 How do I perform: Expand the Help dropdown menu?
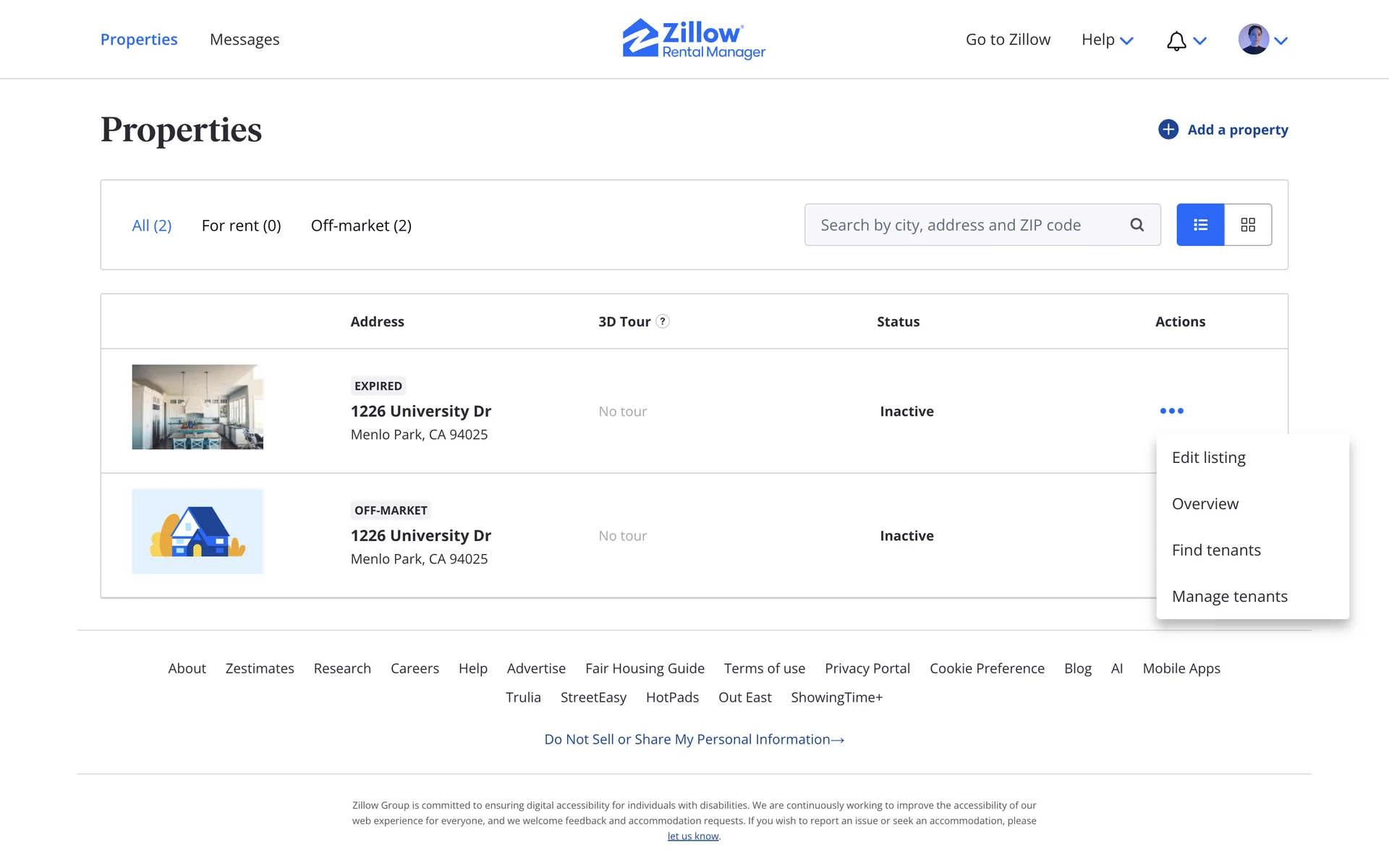(1107, 40)
